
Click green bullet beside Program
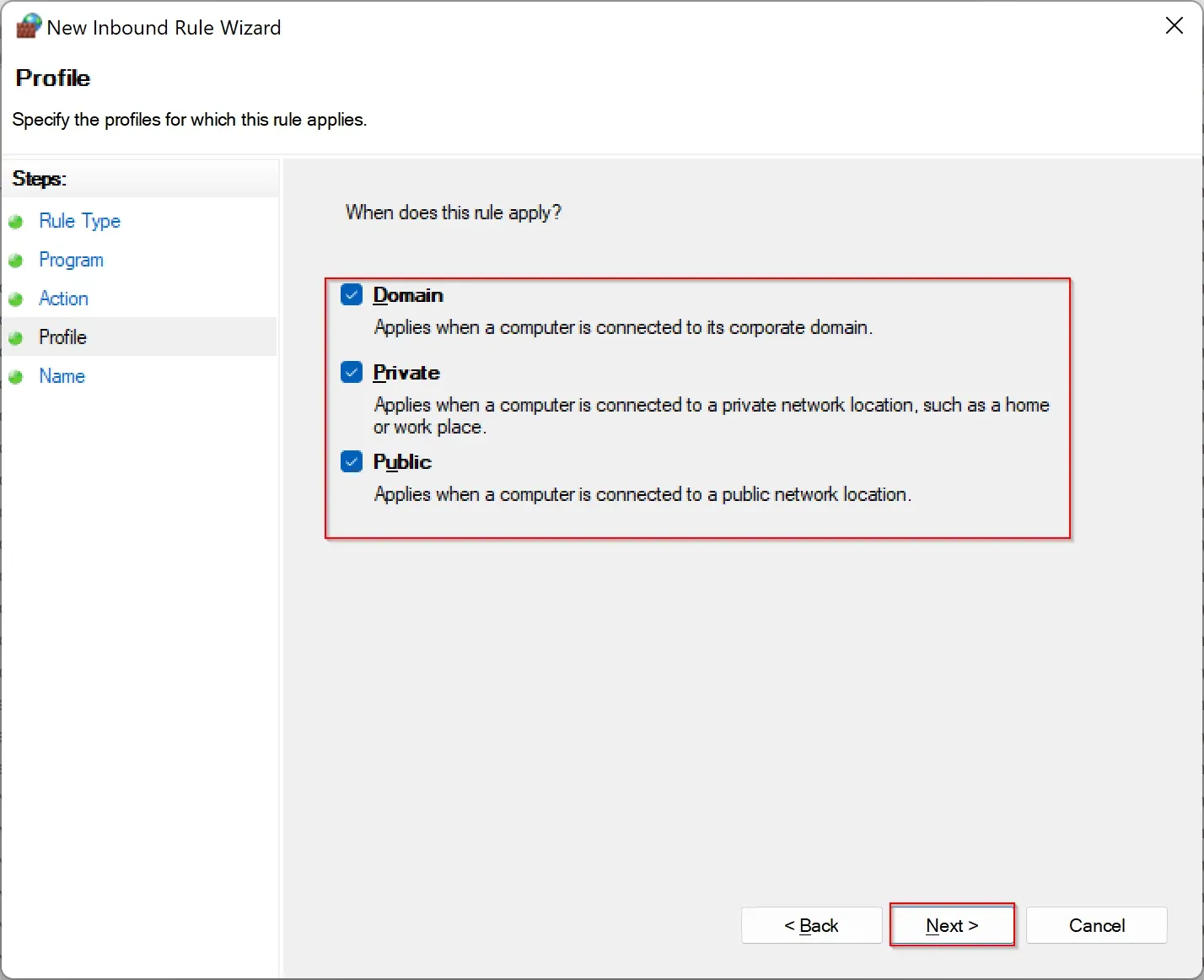click(x=15, y=261)
